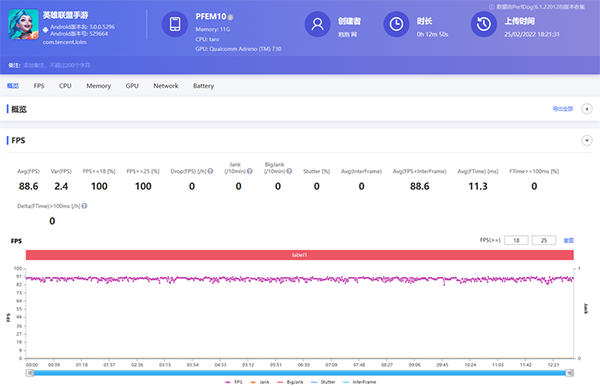Open help icon beside Delta(FTime)>100ms
The image size is (600, 386).
pos(84,206)
